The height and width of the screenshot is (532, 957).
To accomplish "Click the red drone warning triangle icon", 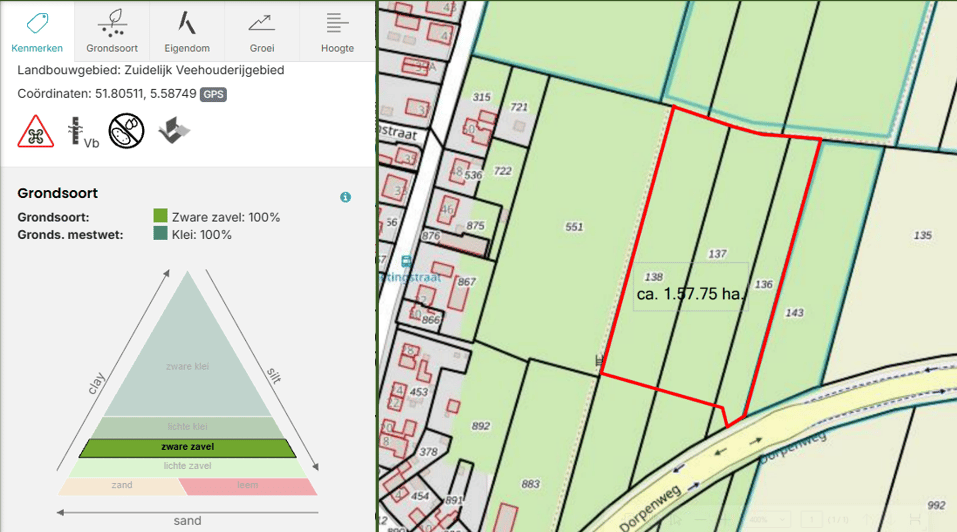I will 35,131.
